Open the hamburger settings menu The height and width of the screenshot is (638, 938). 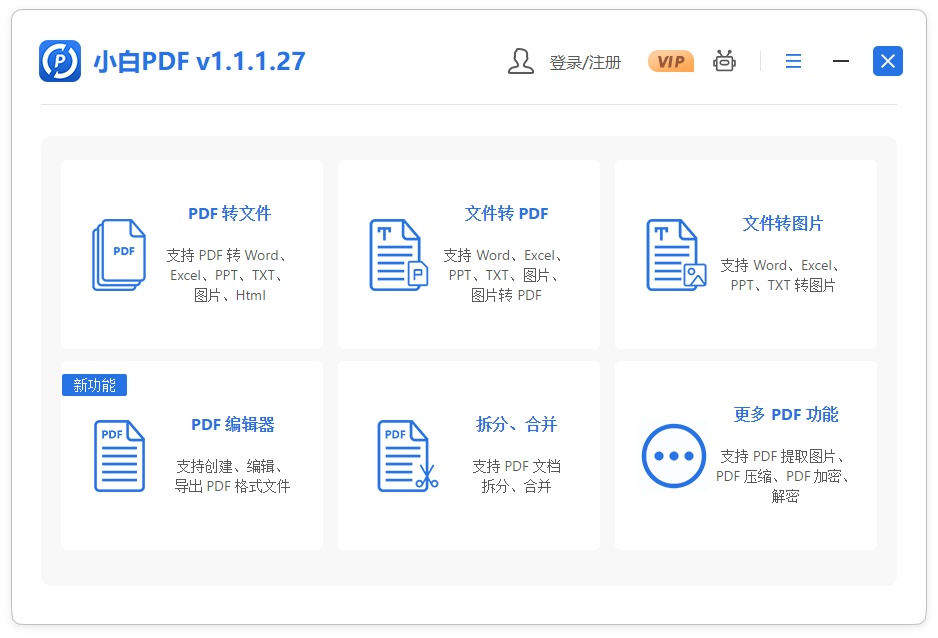(793, 61)
